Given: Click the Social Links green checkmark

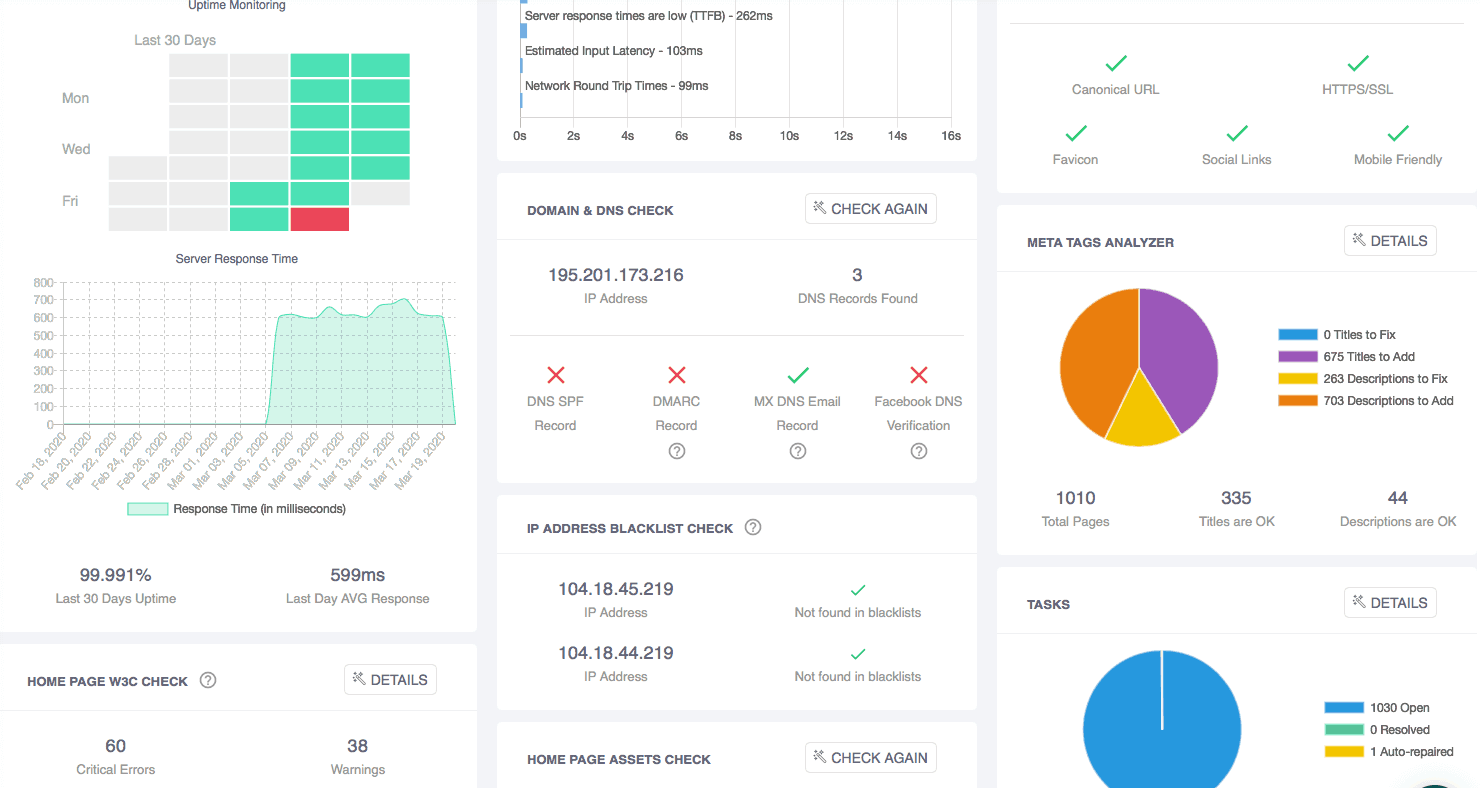Looking at the screenshot, I should tap(1237, 133).
